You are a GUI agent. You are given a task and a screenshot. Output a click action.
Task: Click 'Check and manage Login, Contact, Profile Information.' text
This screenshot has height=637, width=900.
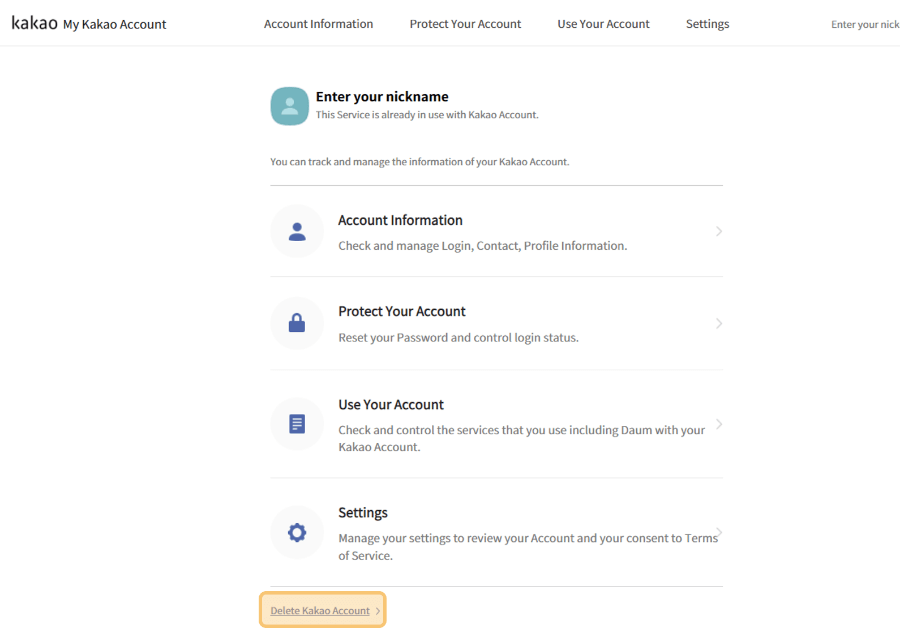point(482,246)
